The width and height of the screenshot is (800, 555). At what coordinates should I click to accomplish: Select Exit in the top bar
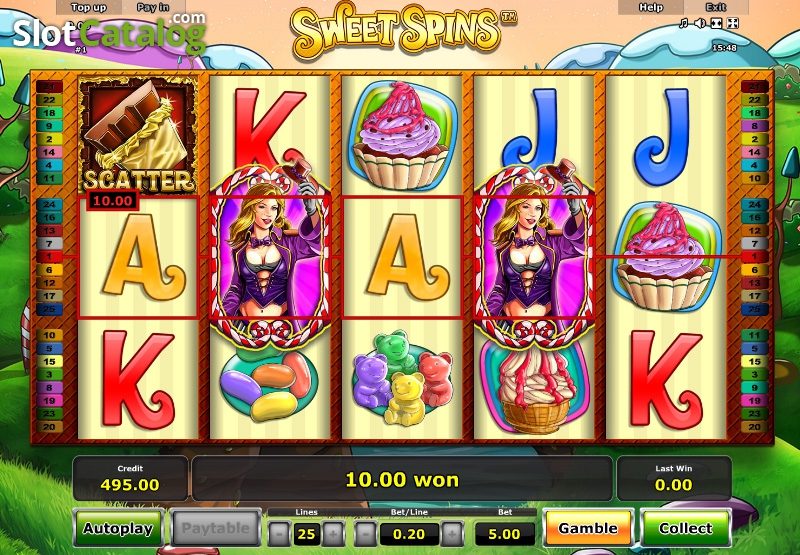(x=716, y=7)
